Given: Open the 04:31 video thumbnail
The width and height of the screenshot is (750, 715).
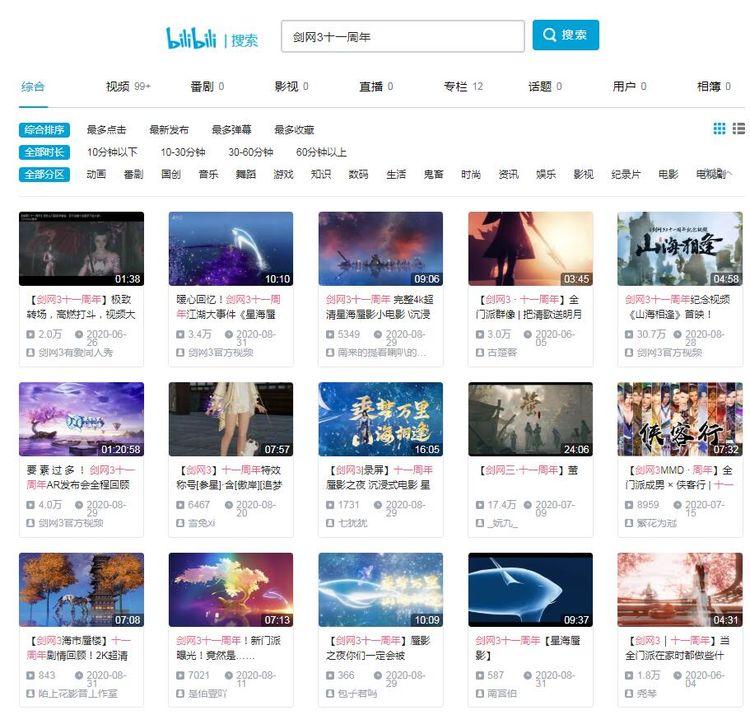Looking at the screenshot, I should 680,590.
